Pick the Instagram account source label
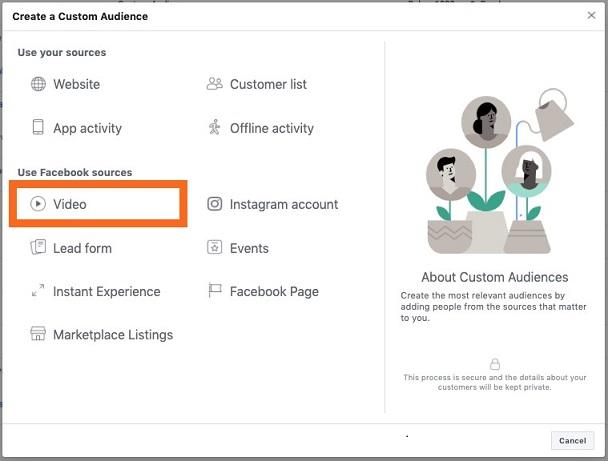The image size is (608, 461). [284, 204]
